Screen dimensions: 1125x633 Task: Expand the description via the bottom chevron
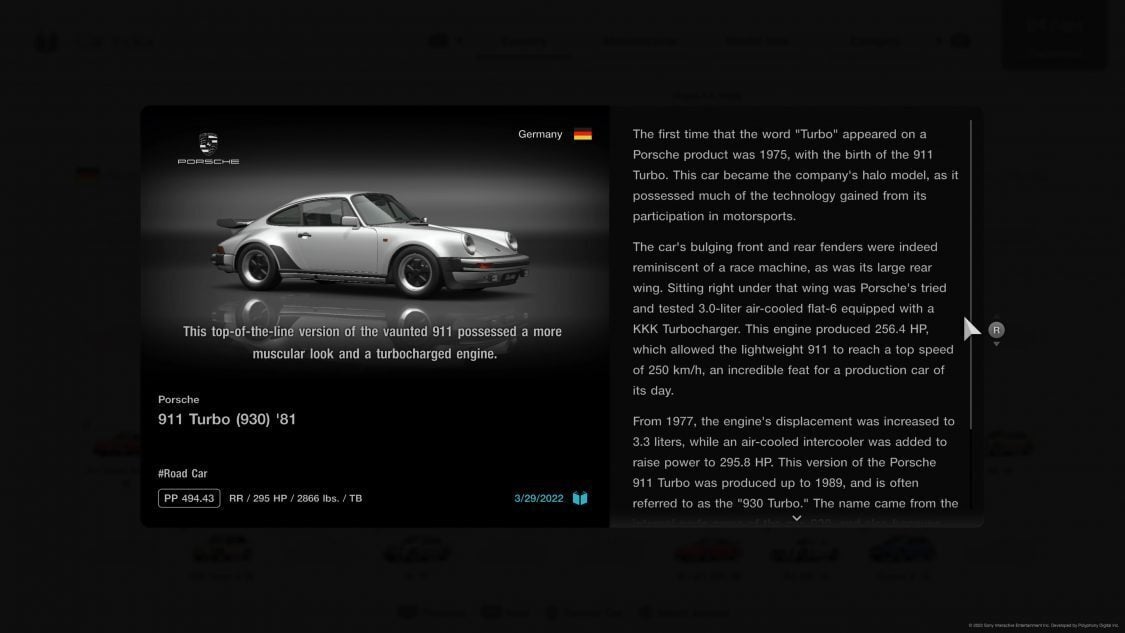(x=796, y=517)
